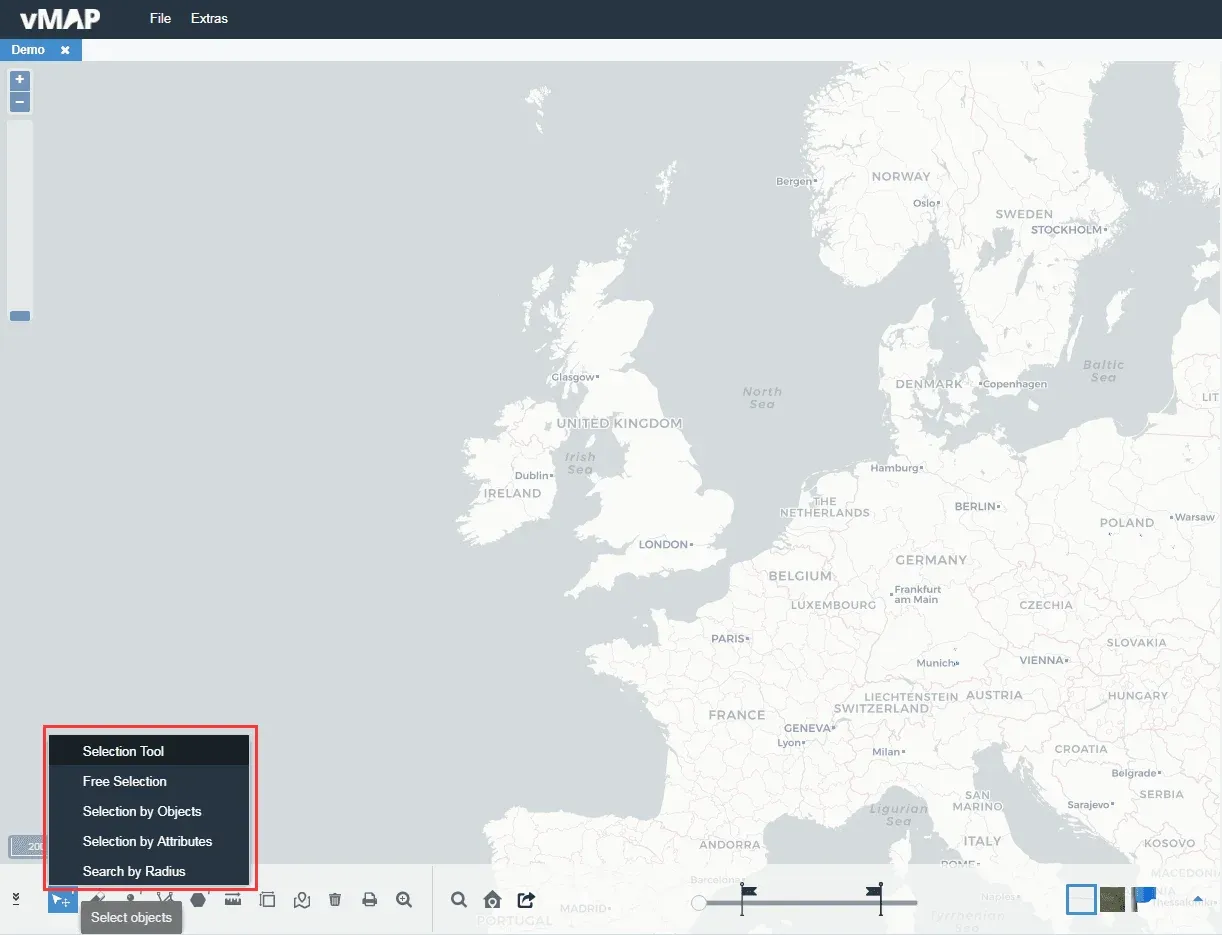The width and height of the screenshot is (1222, 935).
Task: Choose Selection by Objects menu entry
Action: click(x=148, y=811)
